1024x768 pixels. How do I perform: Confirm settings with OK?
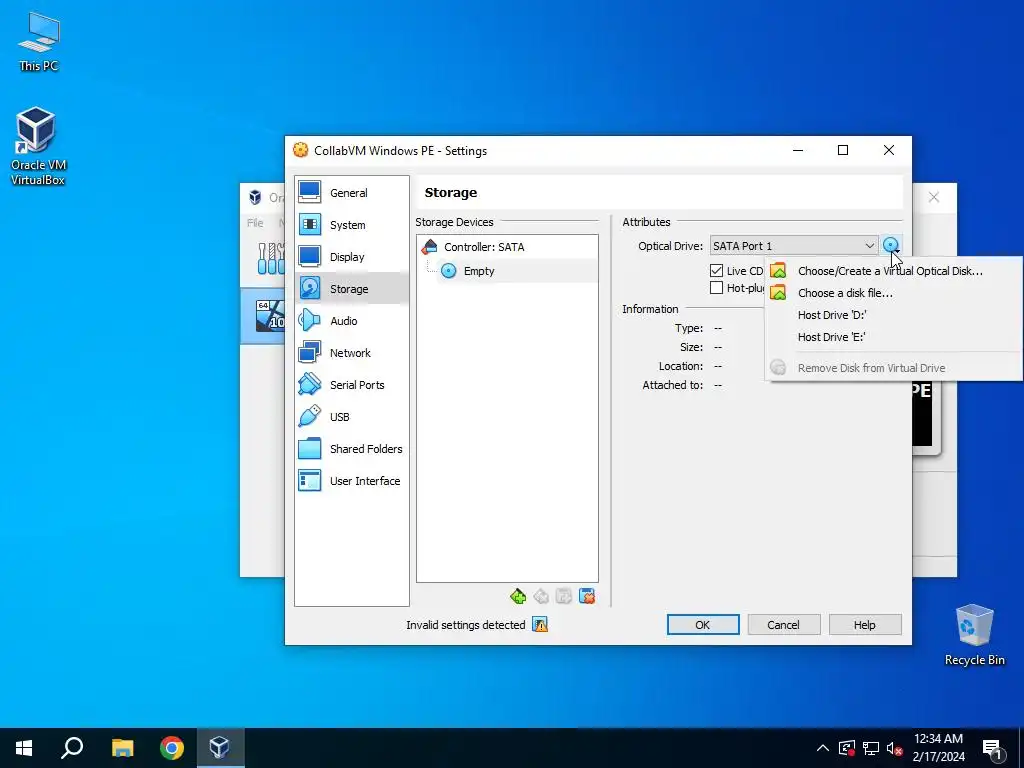click(703, 625)
